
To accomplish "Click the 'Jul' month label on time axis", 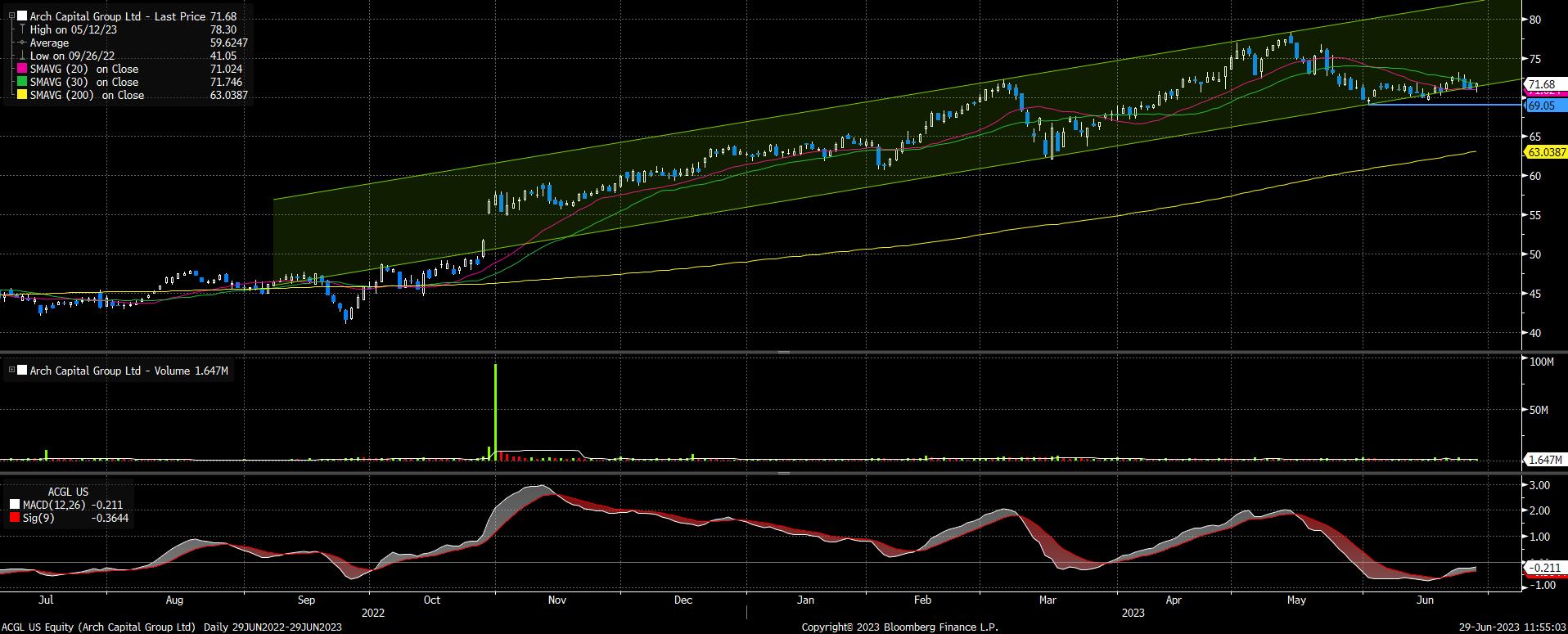I will pos(46,600).
